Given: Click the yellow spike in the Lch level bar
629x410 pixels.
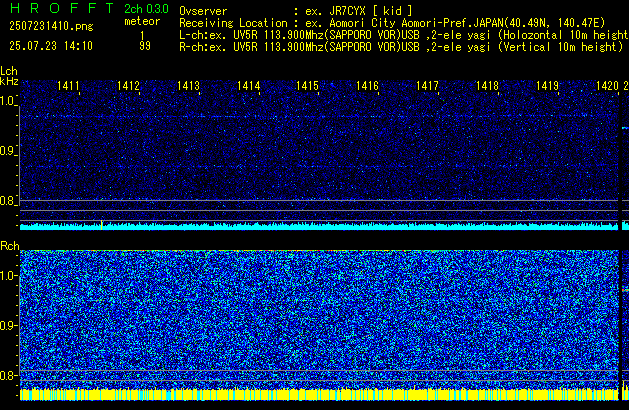Looking at the screenshot, I should [101, 225].
